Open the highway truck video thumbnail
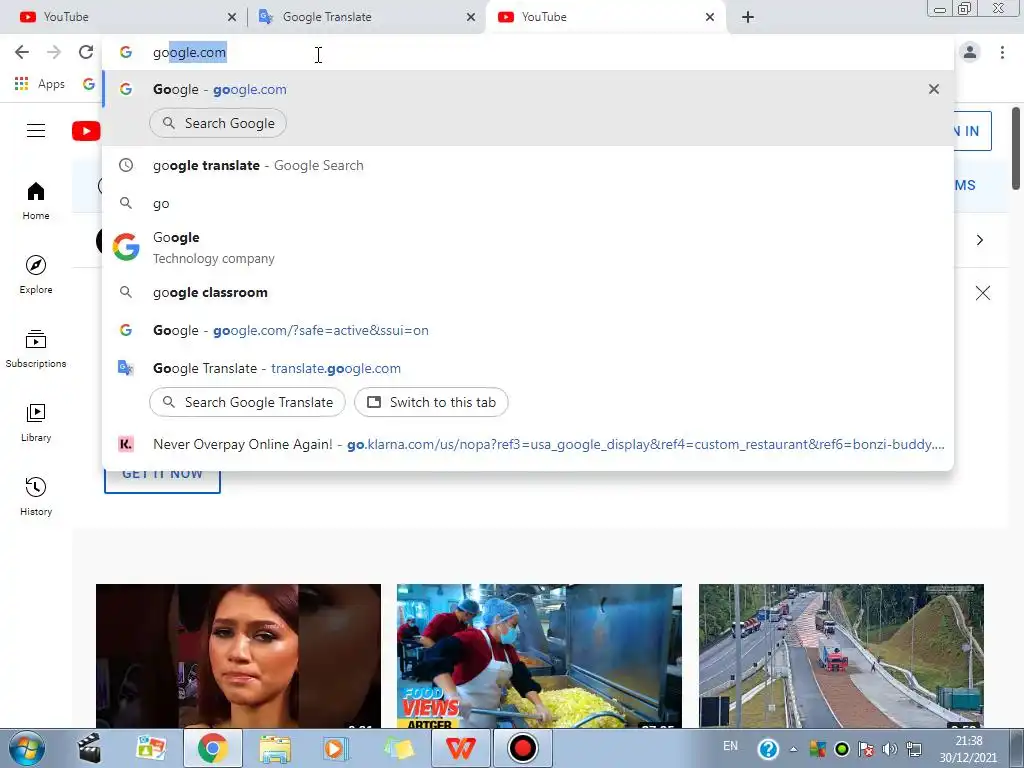Screen dimensions: 1024x768 click(841, 656)
